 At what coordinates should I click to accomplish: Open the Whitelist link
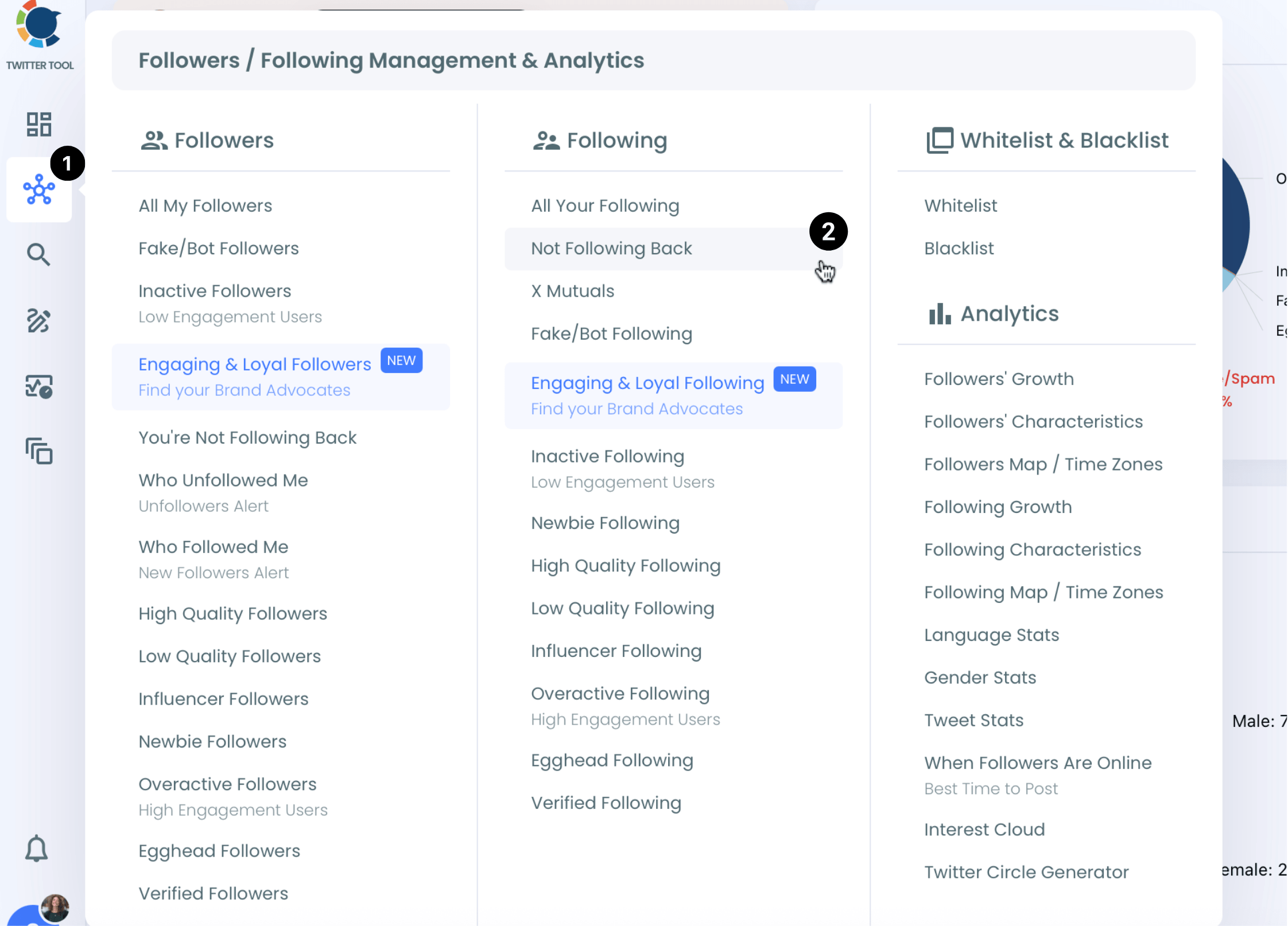pos(960,205)
